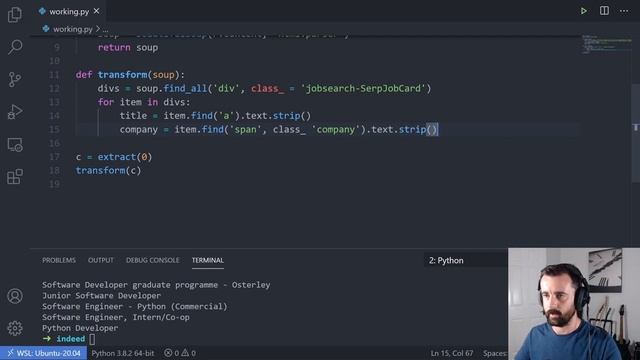Click 'transform(c)' on line 18

109,171
